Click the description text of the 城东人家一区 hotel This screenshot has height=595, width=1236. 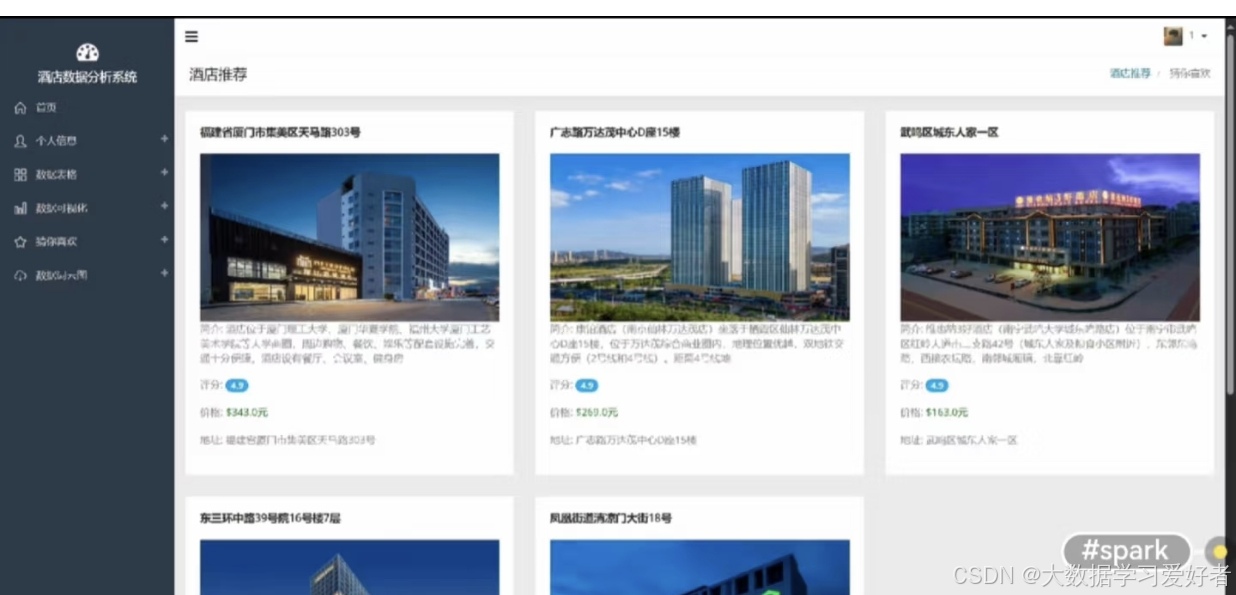[x=1049, y=343]
